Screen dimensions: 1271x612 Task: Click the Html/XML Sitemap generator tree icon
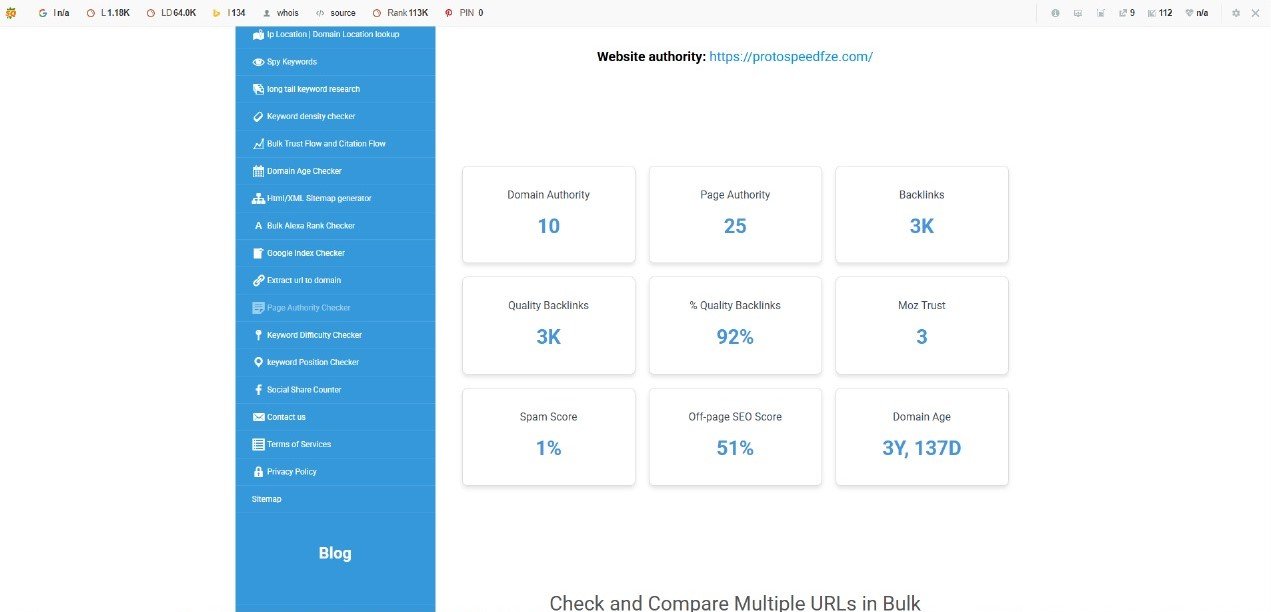click(258, 198)
